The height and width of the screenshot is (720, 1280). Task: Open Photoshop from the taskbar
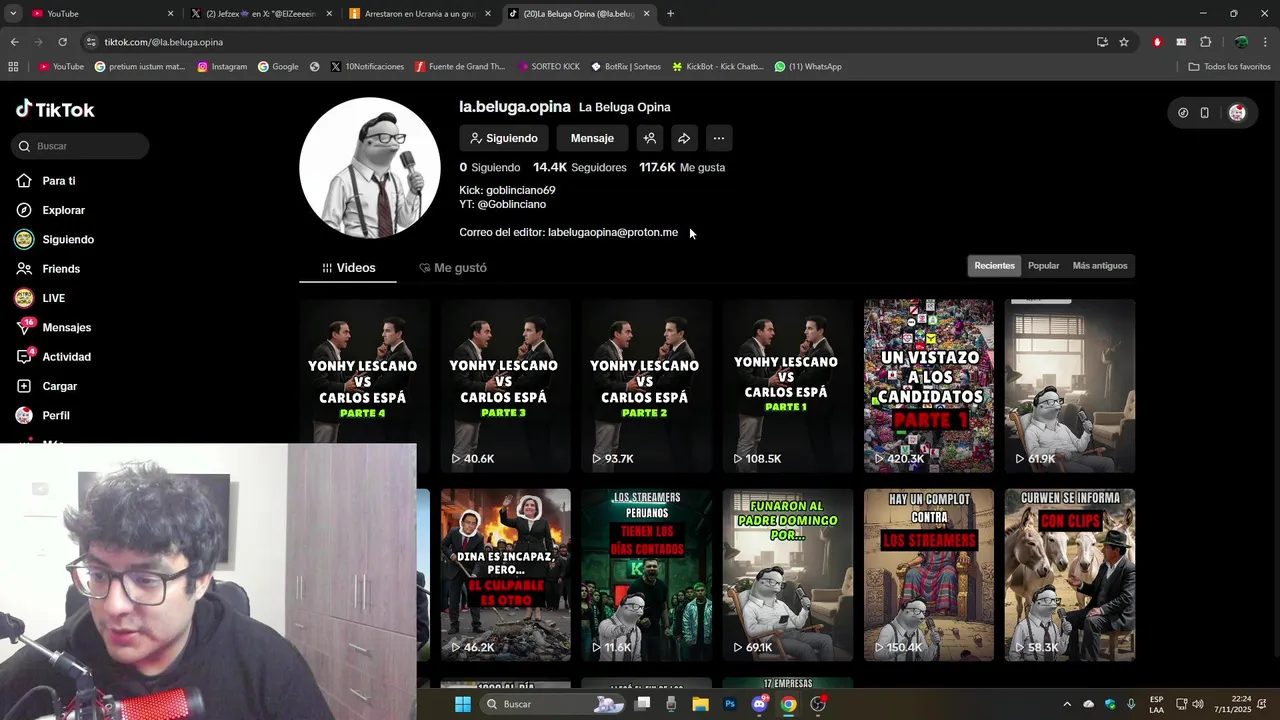730,704
